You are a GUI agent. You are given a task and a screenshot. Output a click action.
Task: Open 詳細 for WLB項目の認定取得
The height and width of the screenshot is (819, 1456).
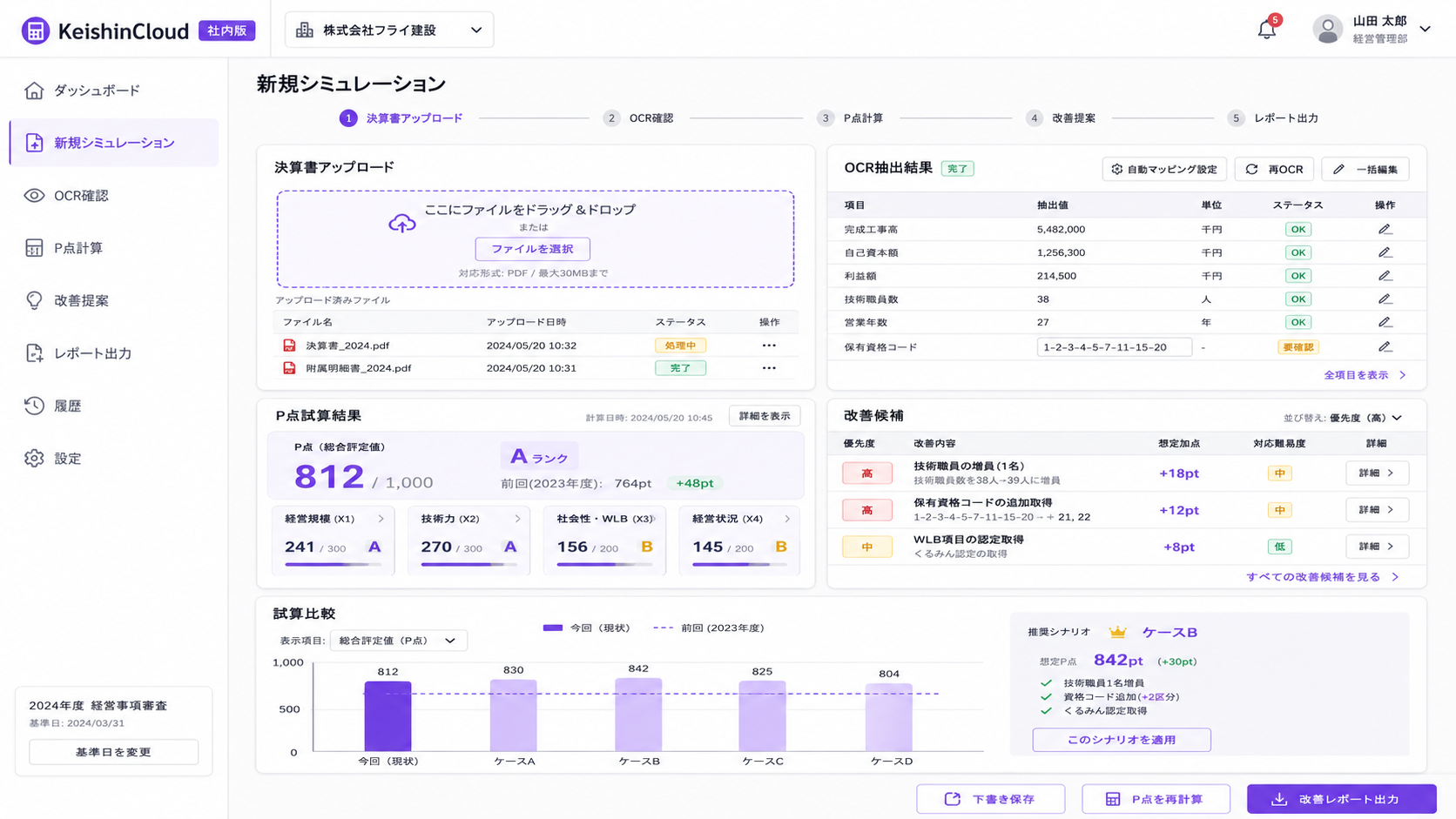[x=1377, y=547]
